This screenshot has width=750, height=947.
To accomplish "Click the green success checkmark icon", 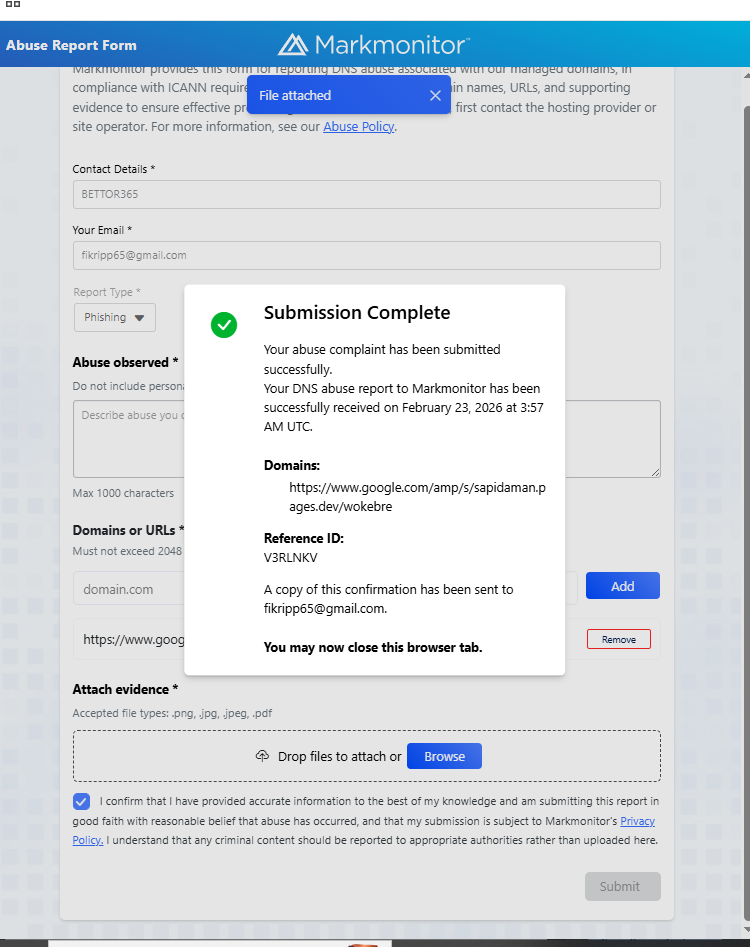I will (223, 325).
